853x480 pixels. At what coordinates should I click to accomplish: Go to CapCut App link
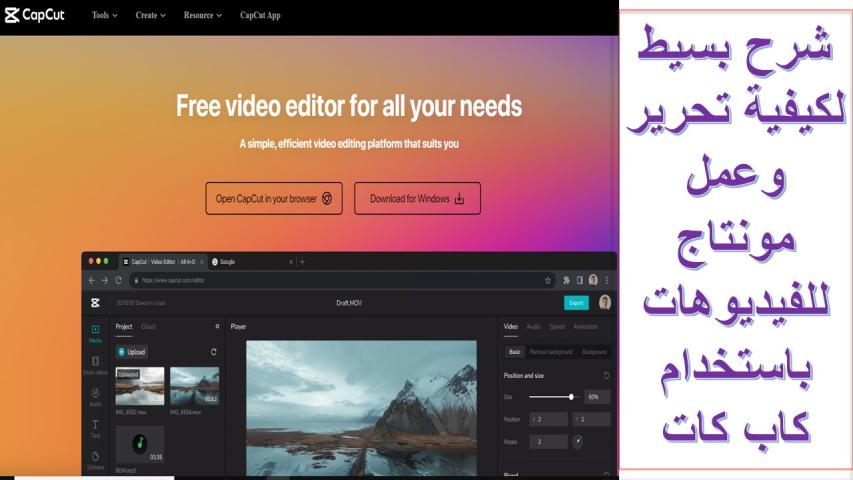(260, 15)
